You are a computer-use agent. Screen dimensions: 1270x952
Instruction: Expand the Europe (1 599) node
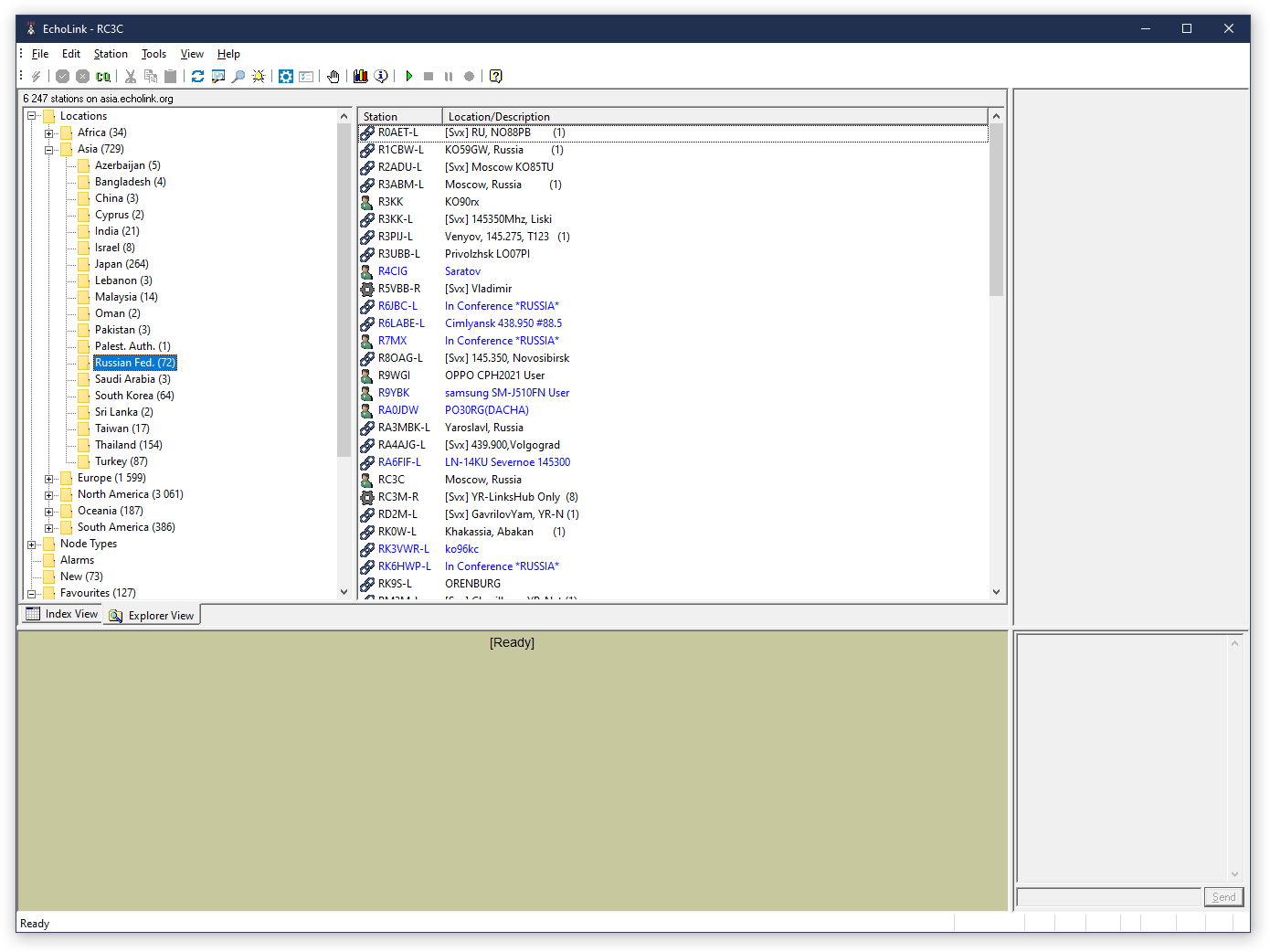49,479
